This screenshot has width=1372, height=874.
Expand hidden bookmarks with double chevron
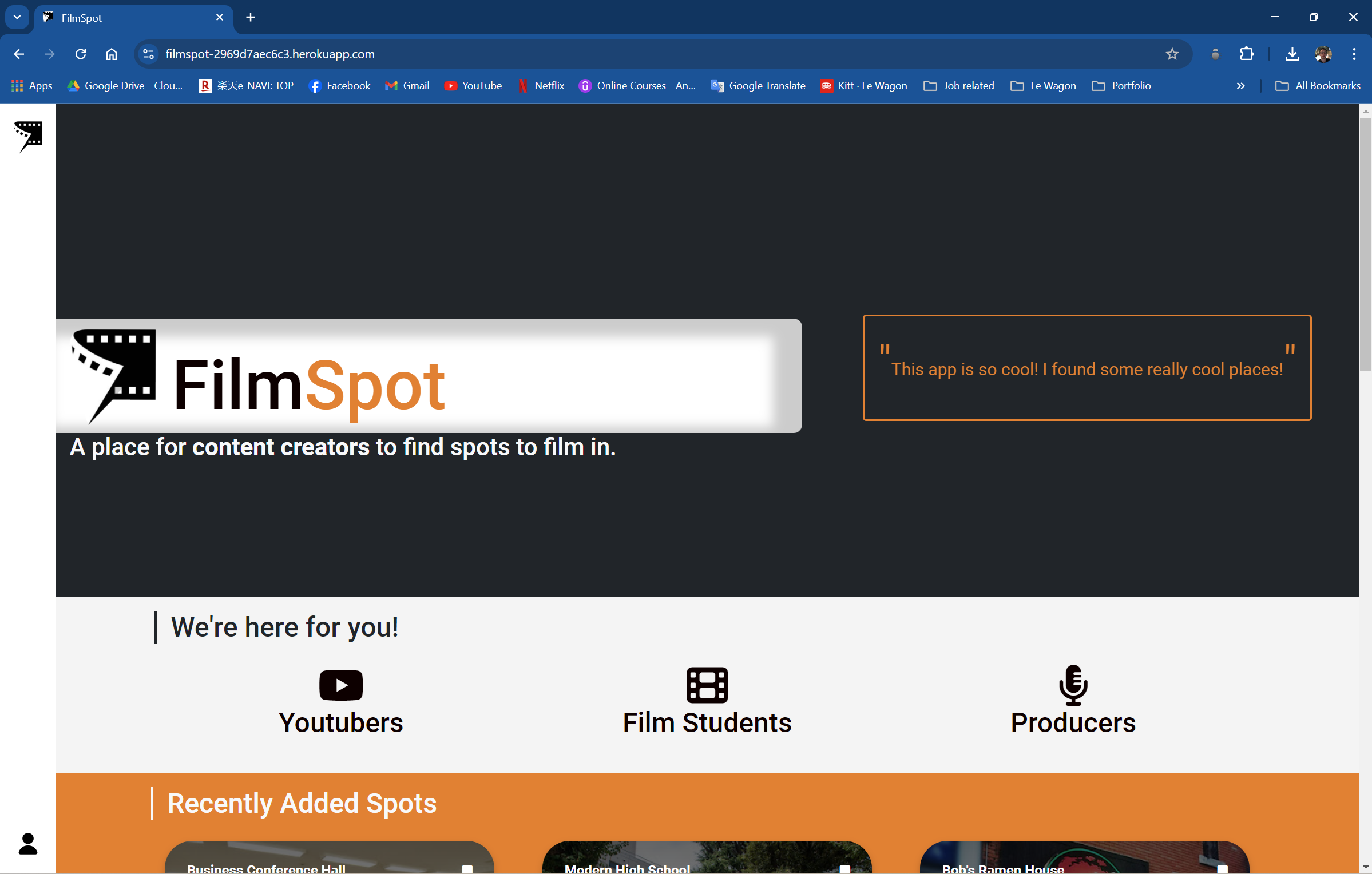click(x=1240, y=86)
